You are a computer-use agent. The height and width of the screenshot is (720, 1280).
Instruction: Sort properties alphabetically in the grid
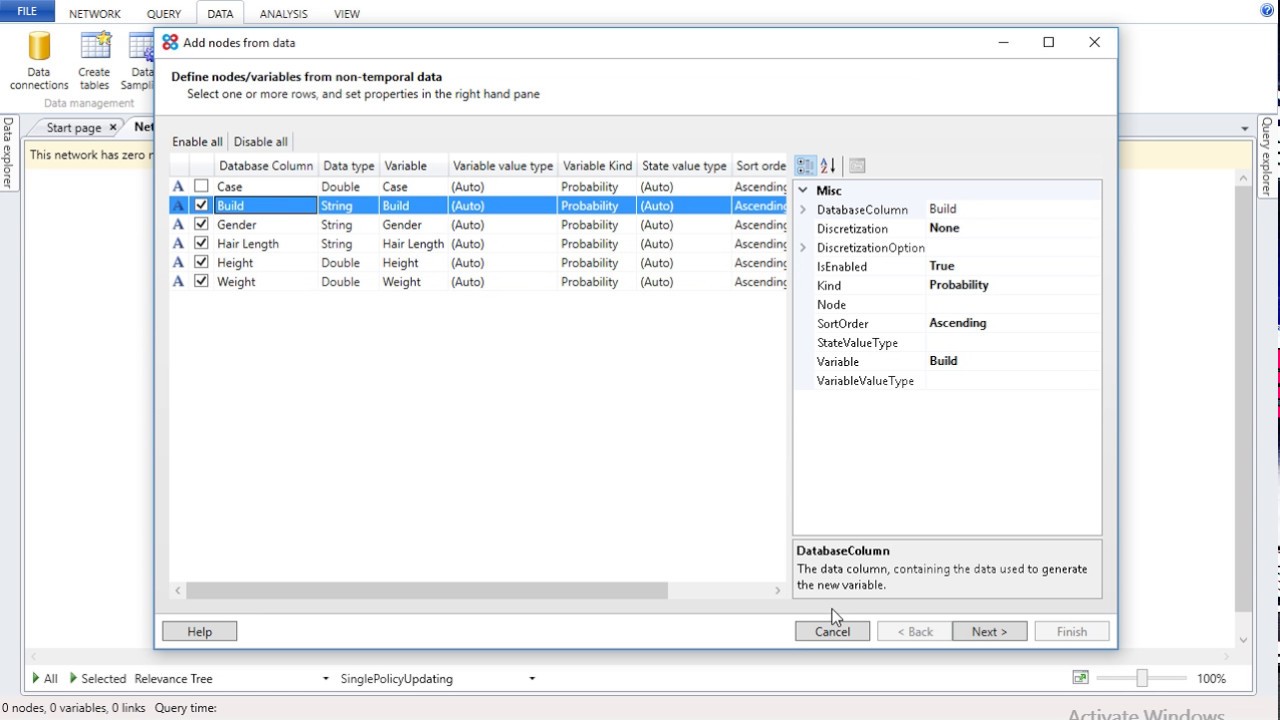828,166
